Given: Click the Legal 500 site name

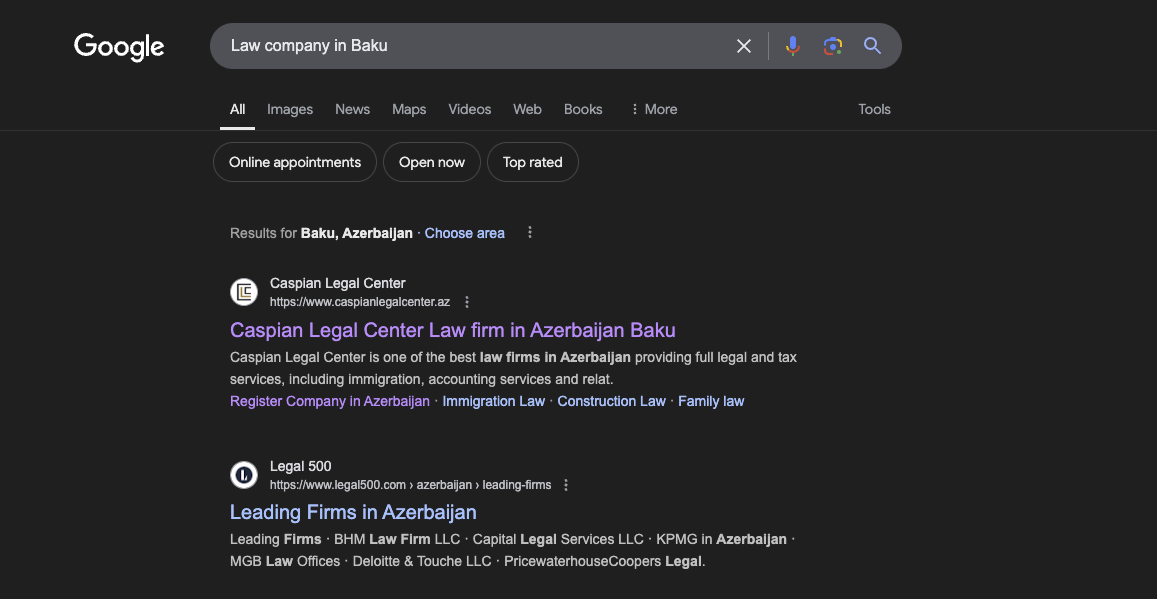Looking at the screenshot, I should pos(300,466).
